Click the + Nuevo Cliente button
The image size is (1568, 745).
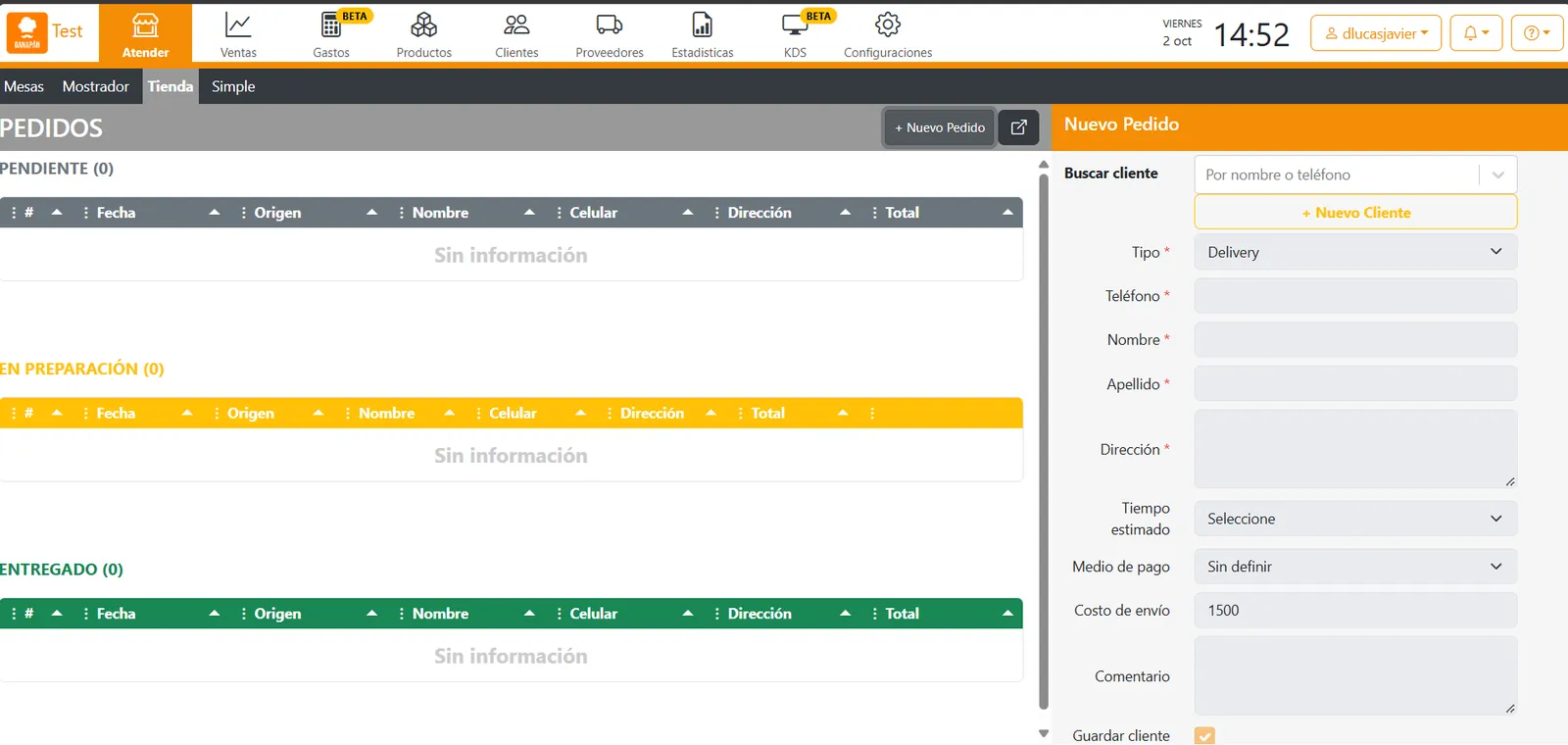[1355, 213]
